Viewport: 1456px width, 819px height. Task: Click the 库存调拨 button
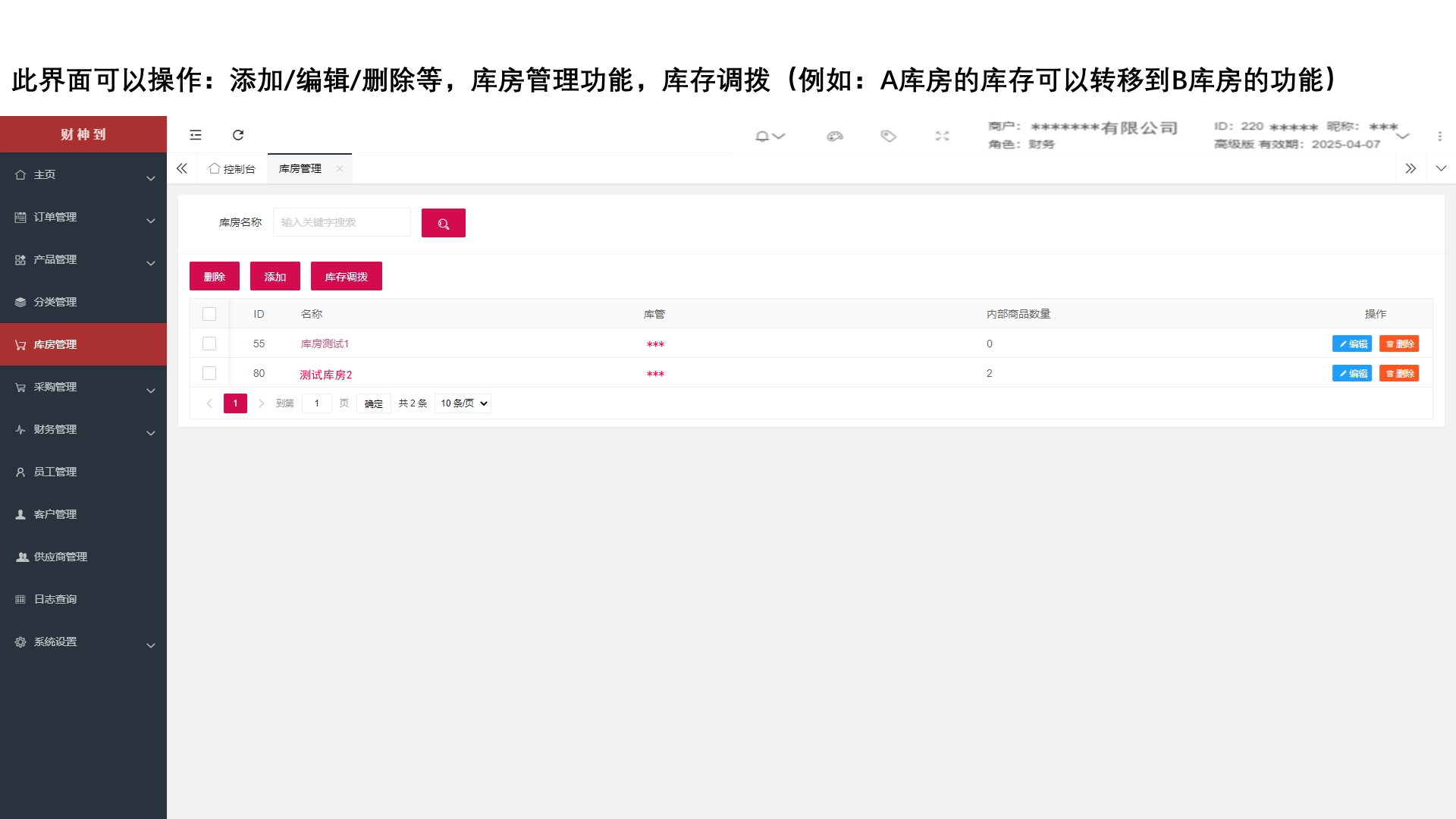coord(346,277)
